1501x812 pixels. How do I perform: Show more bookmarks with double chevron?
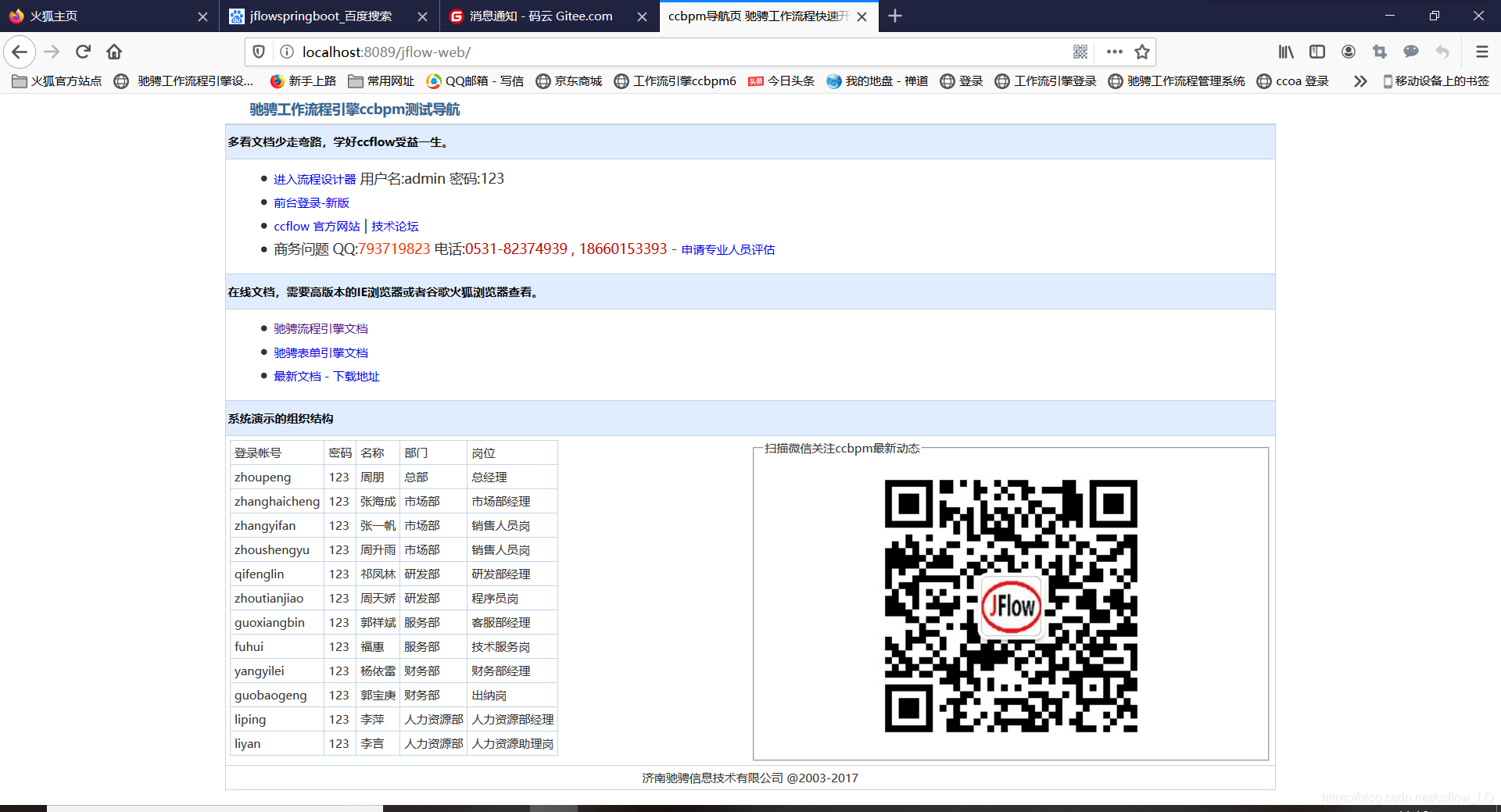tap(1360, 81)
